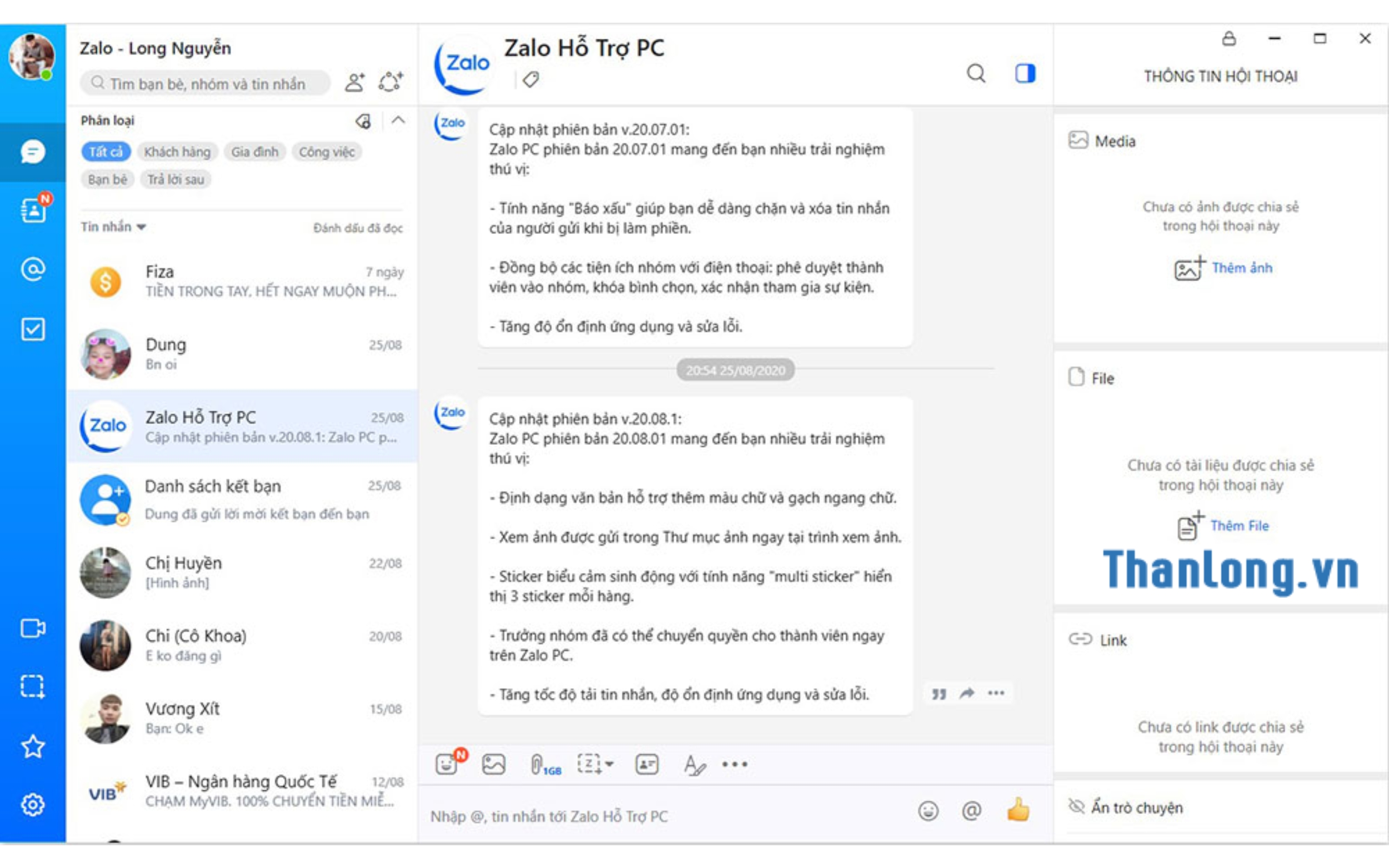Click the Create group icon
Viewport: 1389px width, 868px height.
[391, 82]
